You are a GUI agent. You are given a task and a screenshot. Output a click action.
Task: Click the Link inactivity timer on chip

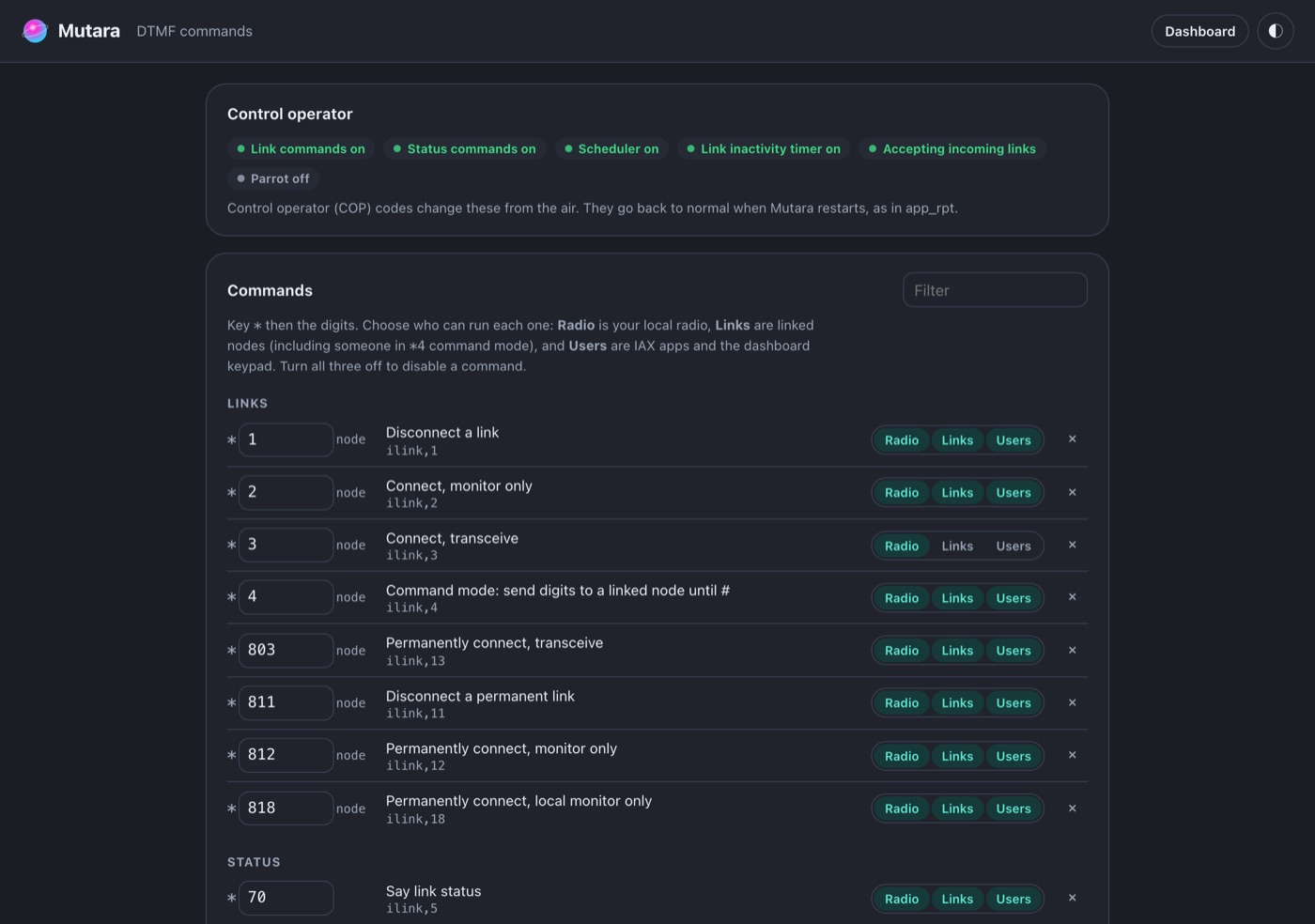[764, 148]
